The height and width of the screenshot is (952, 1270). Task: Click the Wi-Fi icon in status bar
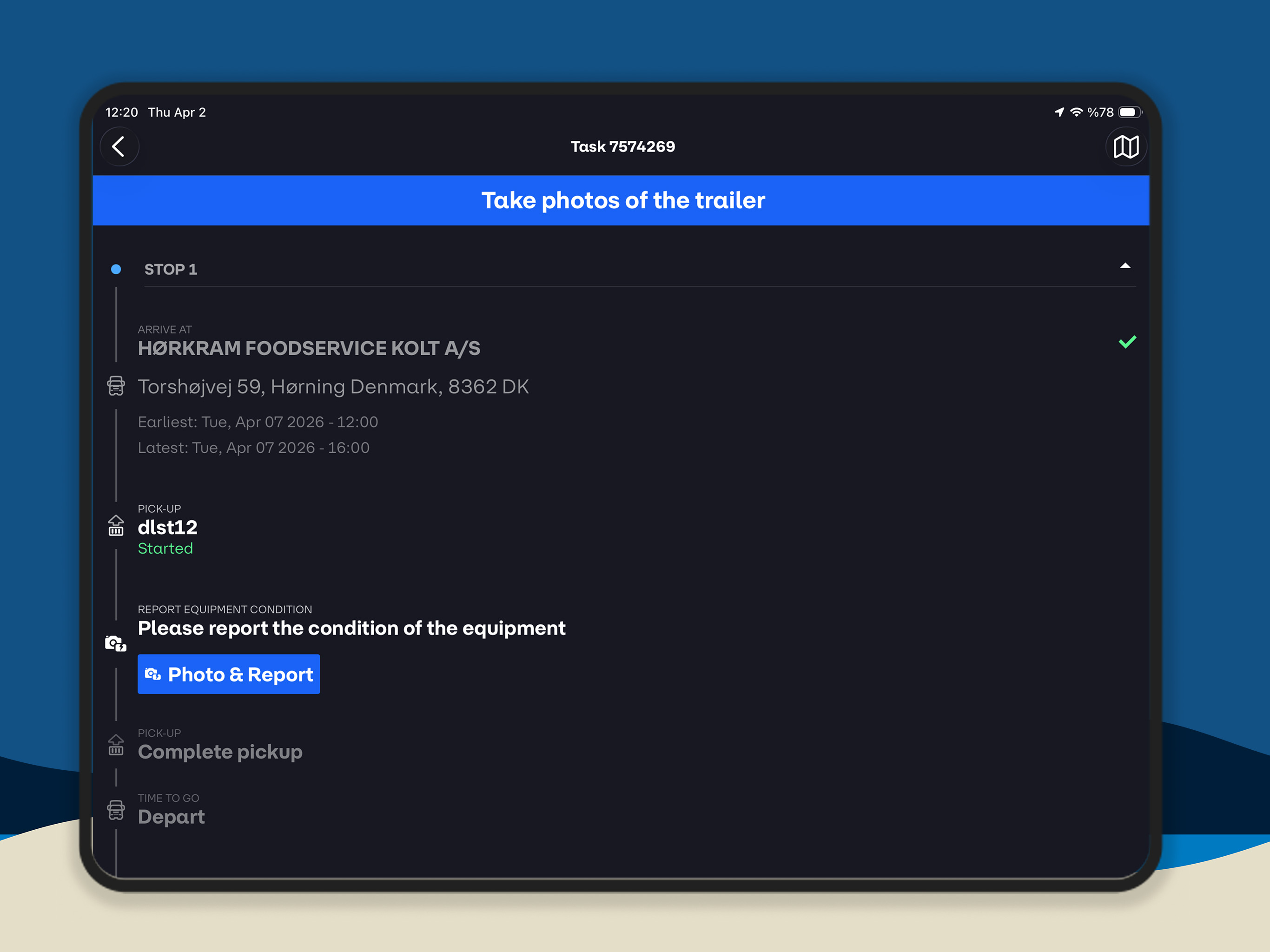1077,112
